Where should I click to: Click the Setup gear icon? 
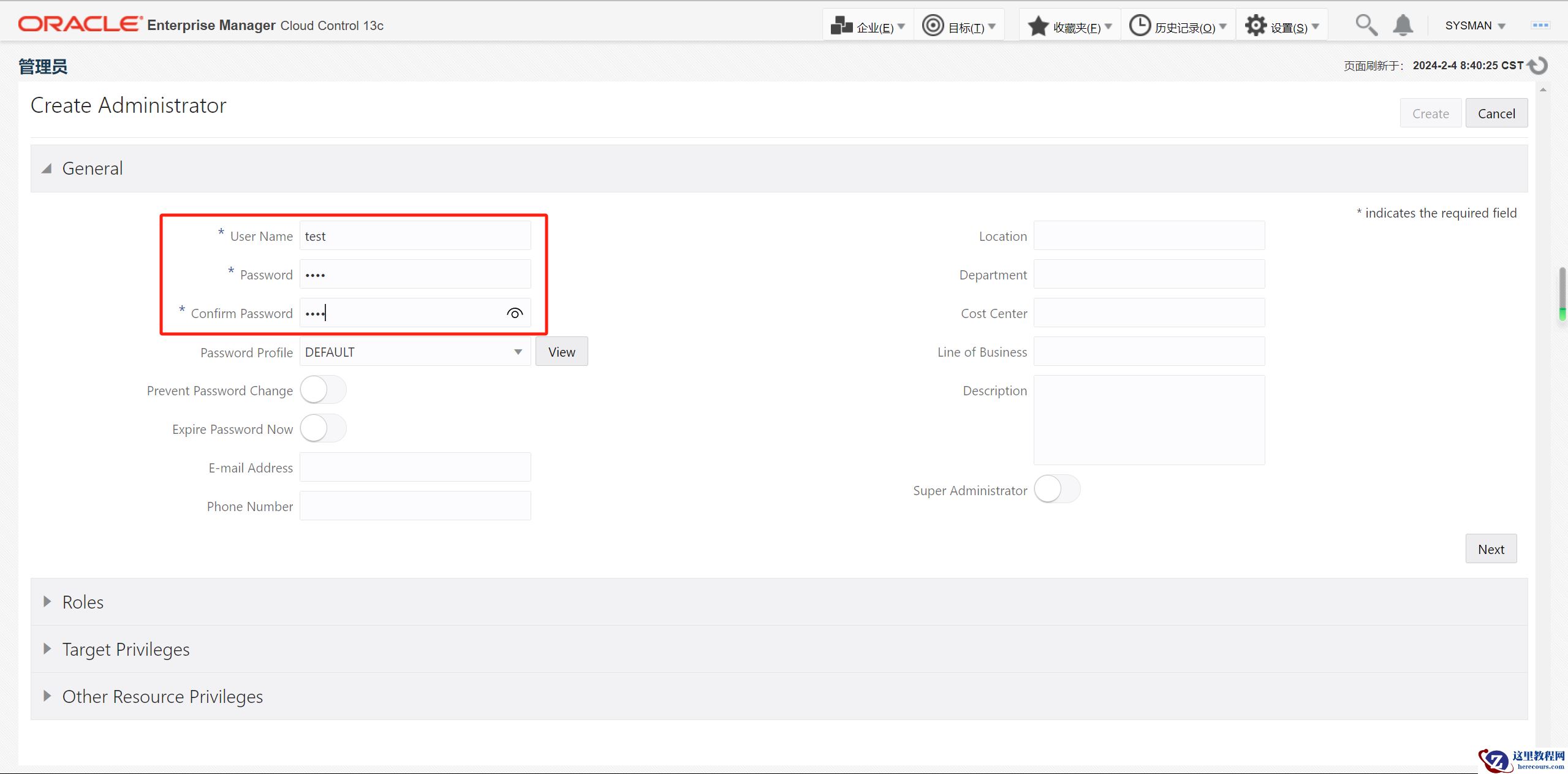tap(1256, 26)
